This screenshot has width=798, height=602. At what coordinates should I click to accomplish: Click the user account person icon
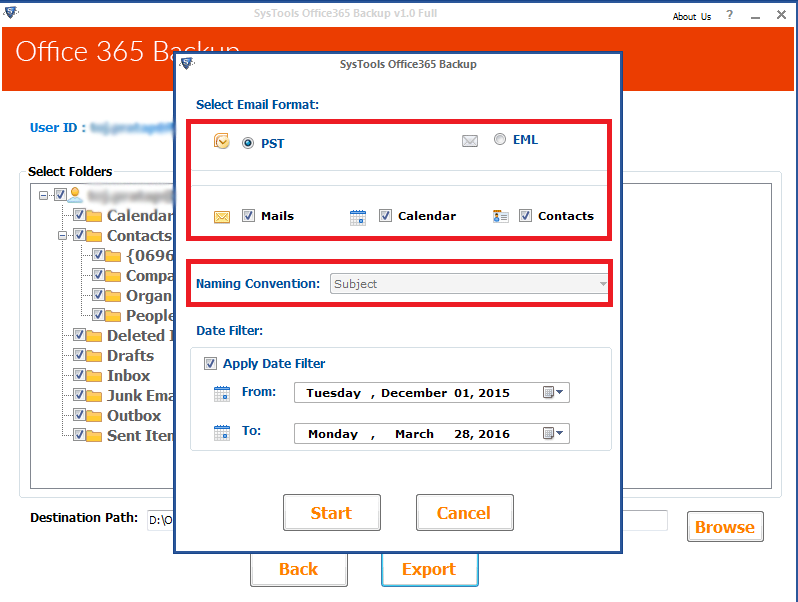(x=75, y=194)
